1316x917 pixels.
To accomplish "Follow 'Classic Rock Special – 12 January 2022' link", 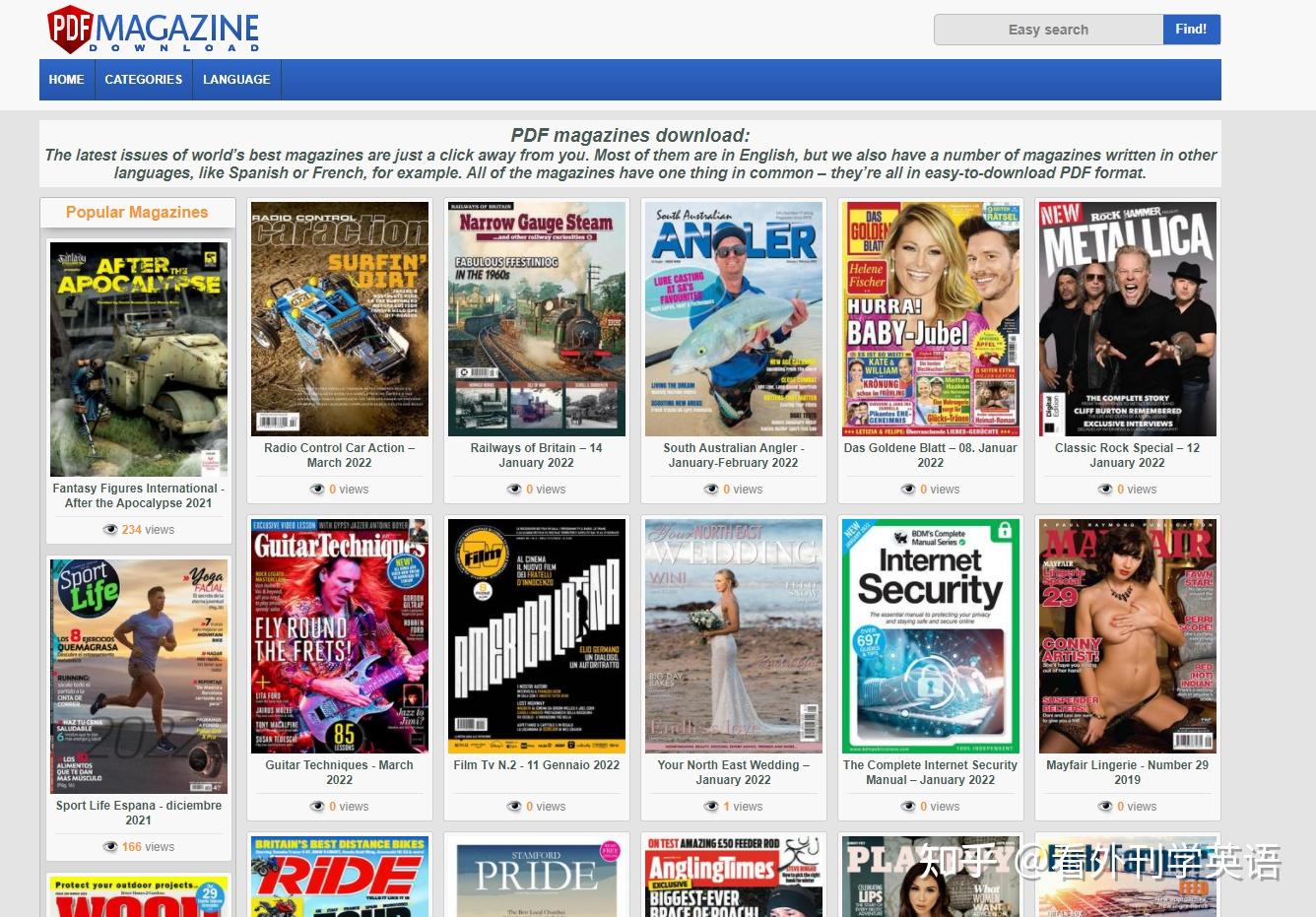I will click(x=1128, y=455).
